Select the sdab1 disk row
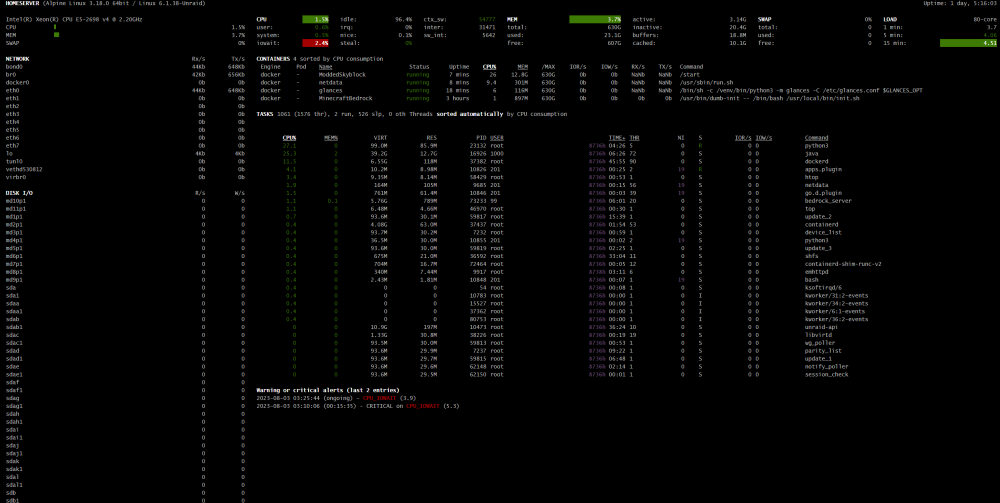1000x503 pixels. tap(125, 327)
